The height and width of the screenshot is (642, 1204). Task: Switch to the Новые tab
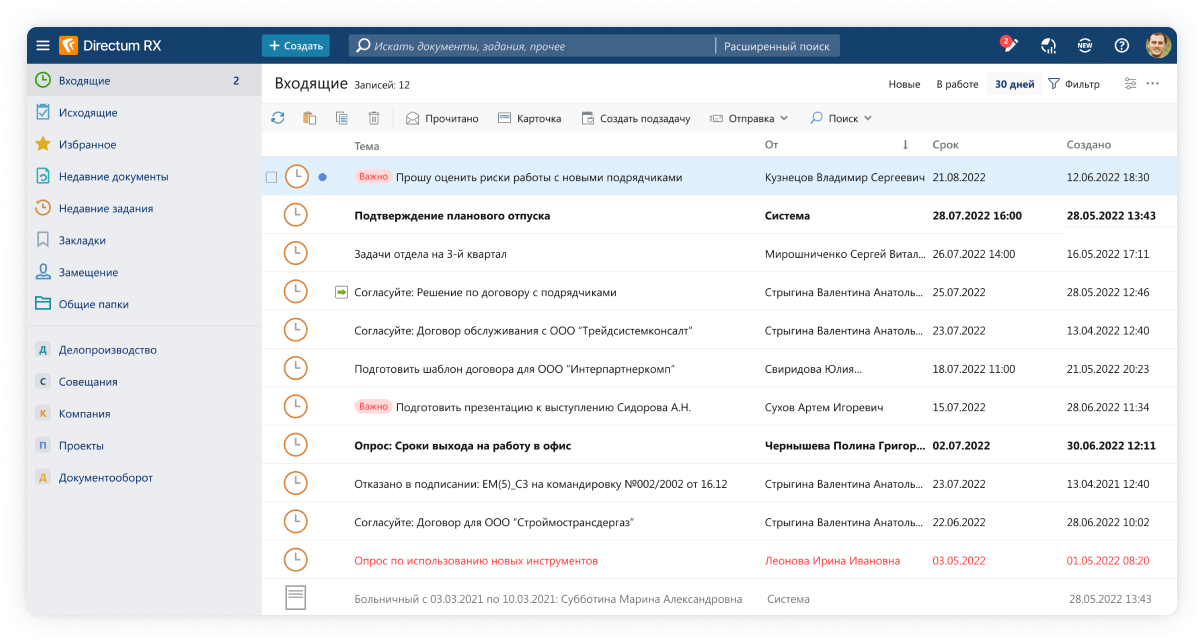coord(904,84)
